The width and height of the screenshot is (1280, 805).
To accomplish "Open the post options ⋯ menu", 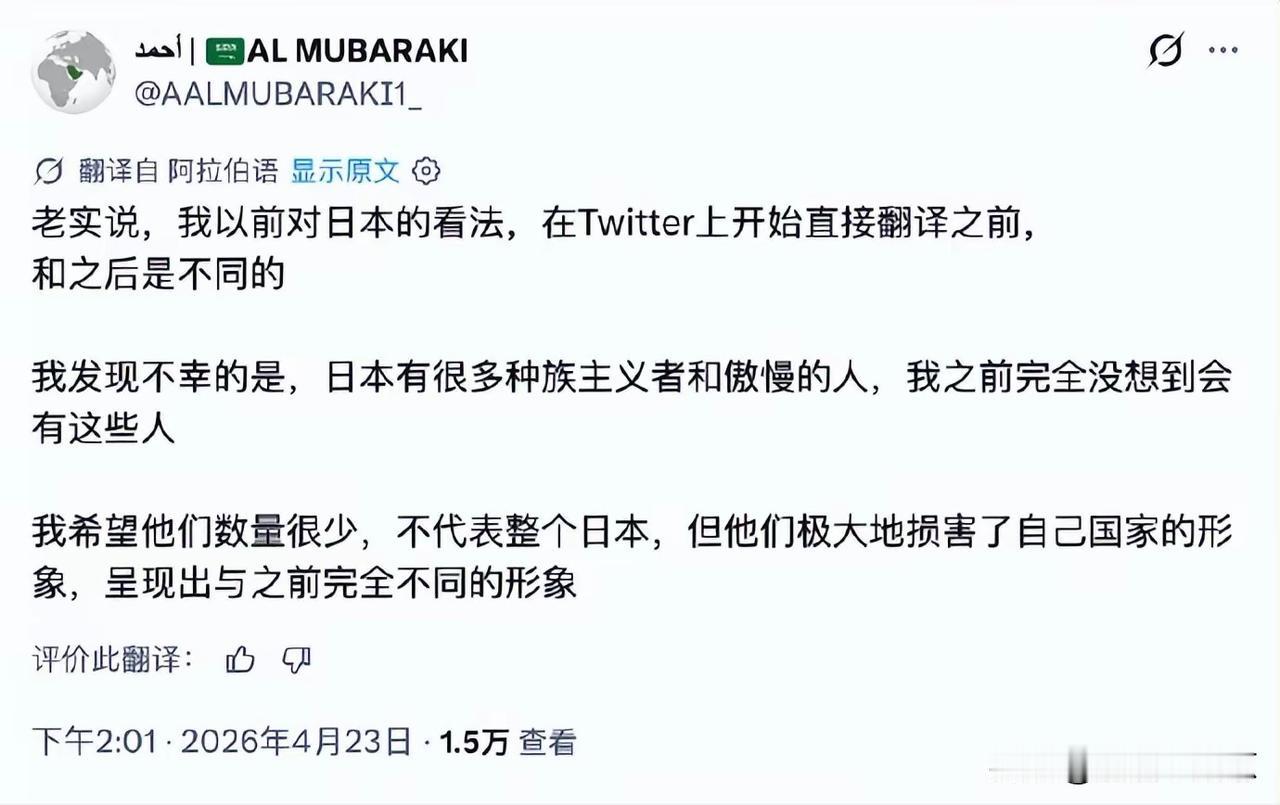I will [x=1224, y=52].
